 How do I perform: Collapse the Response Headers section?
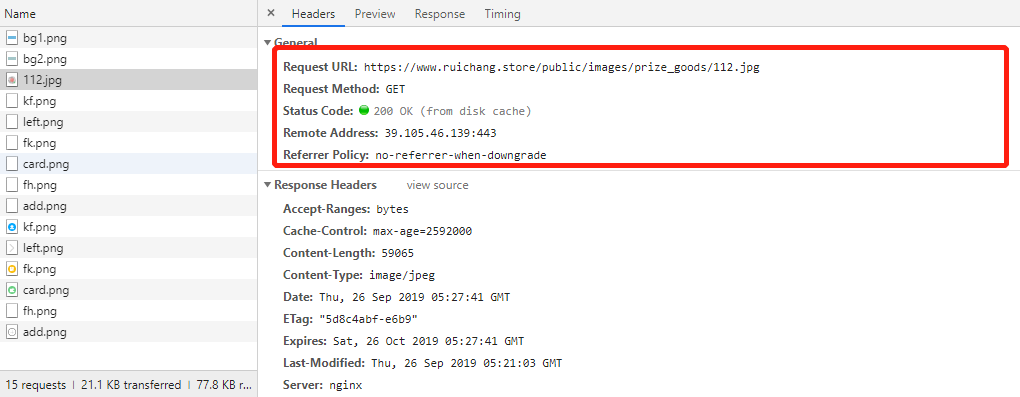click(267, 185)
